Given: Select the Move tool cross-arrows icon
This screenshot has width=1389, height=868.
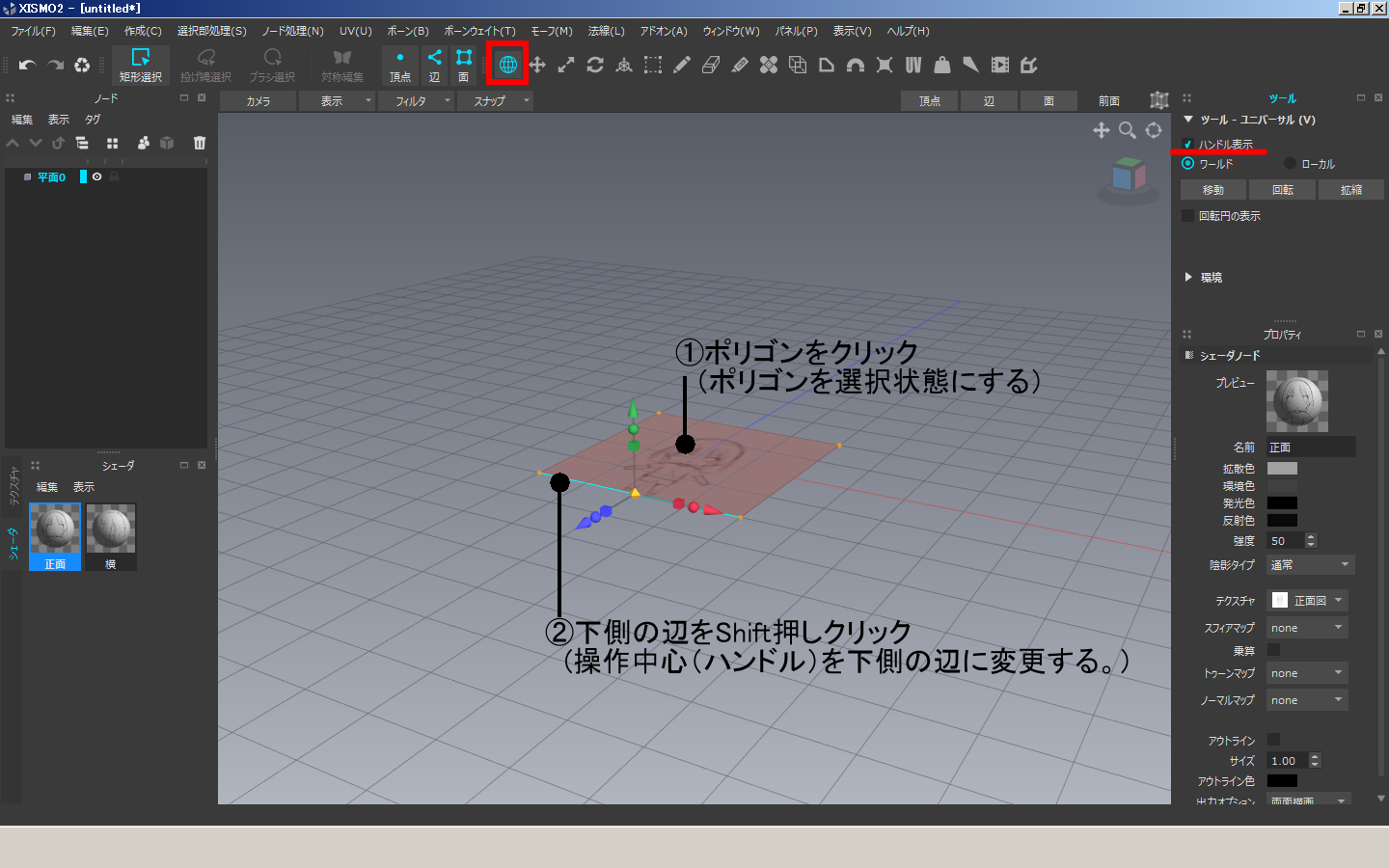Looking at the screenshot, I should coord(537,65).
